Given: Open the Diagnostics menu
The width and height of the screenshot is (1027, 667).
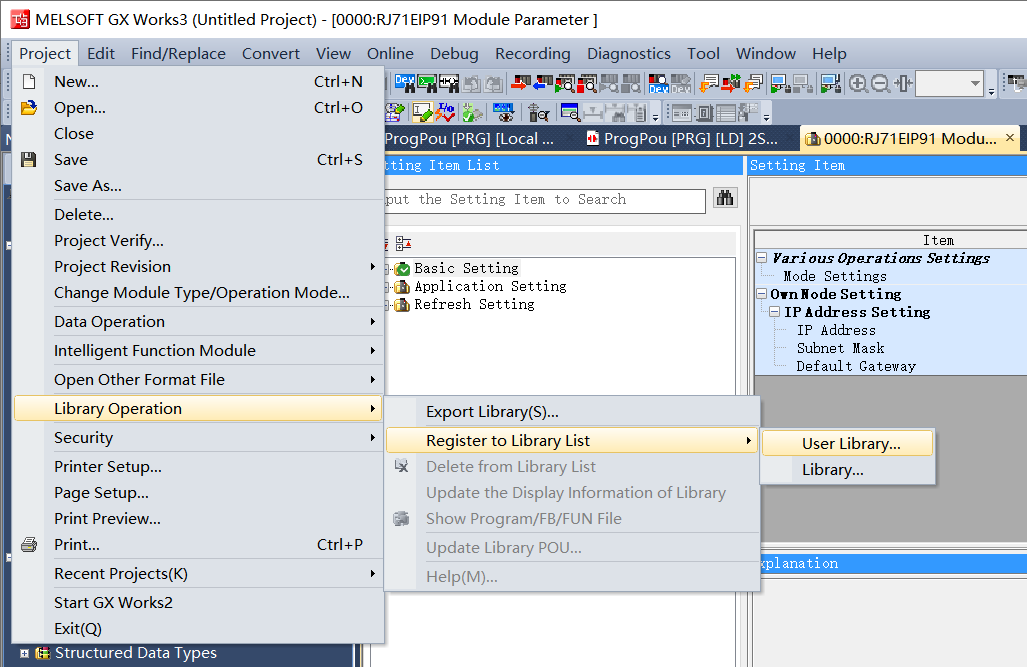Looking at the screenshot, I should pos(628,53).
